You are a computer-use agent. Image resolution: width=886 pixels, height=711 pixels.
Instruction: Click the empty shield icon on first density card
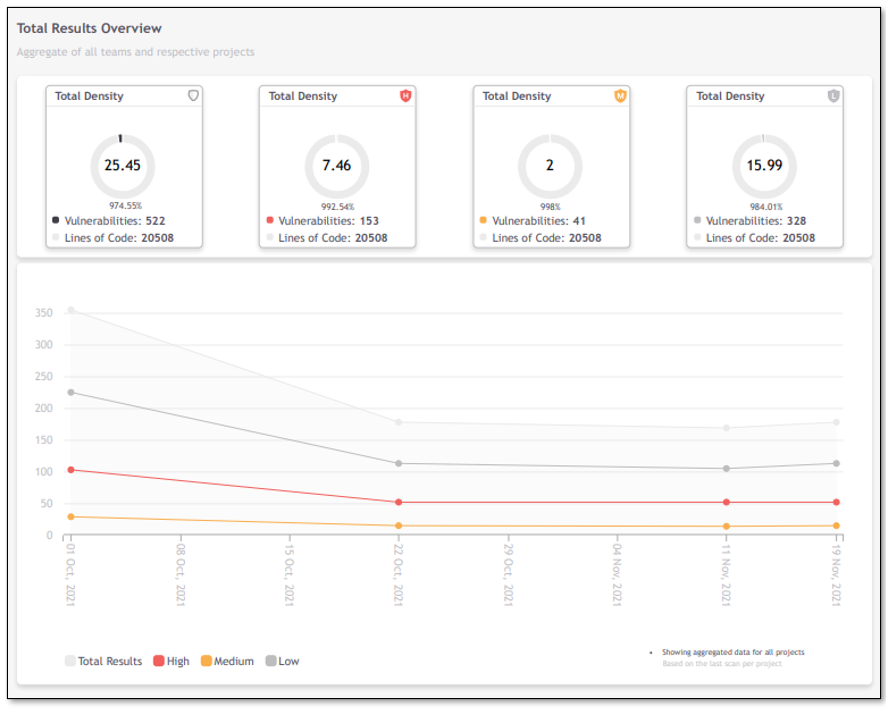pos(193,96)
